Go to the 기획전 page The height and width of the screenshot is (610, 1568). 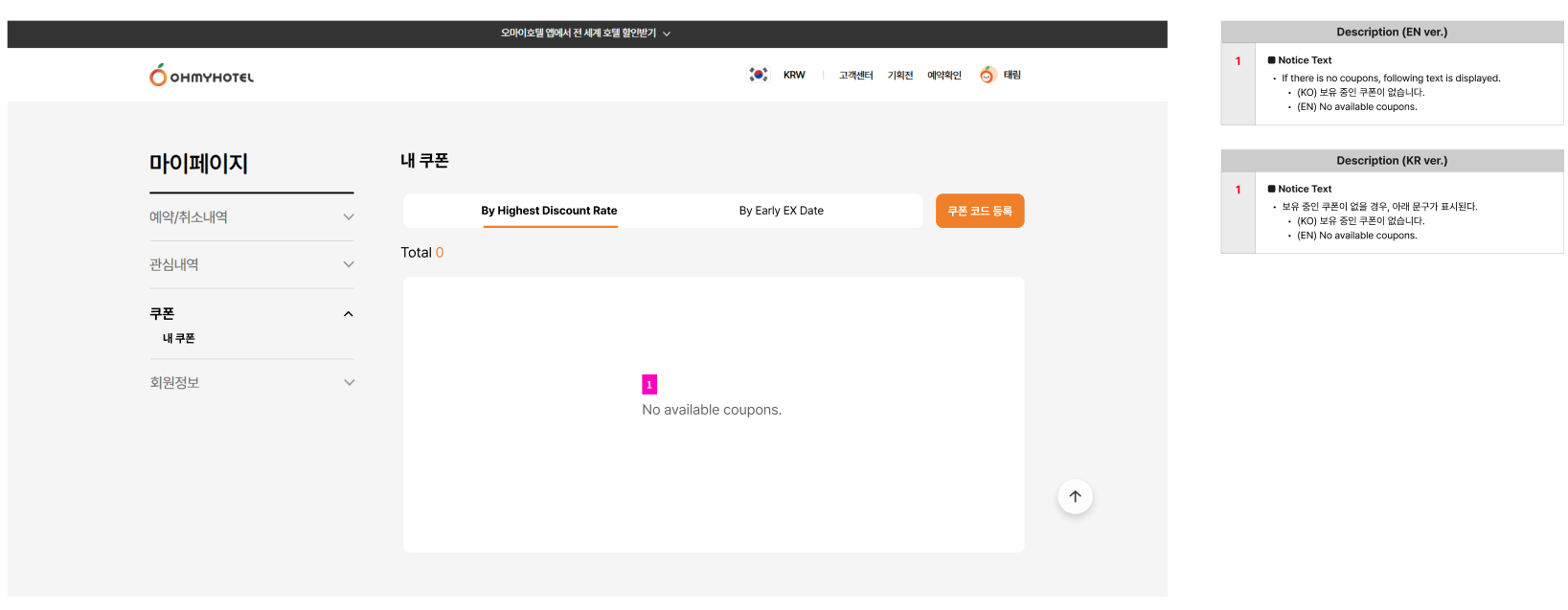point(899,75)
